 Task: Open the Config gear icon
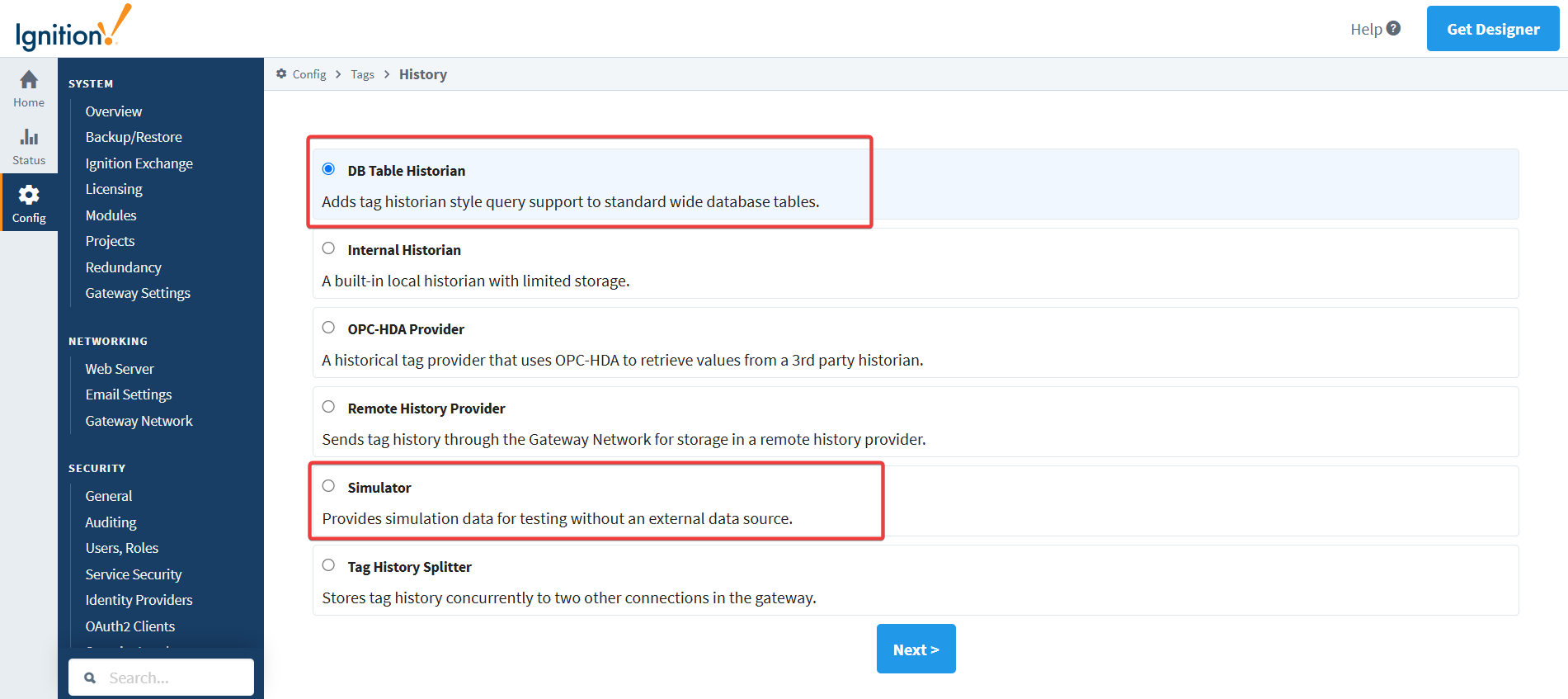point(29,195)
